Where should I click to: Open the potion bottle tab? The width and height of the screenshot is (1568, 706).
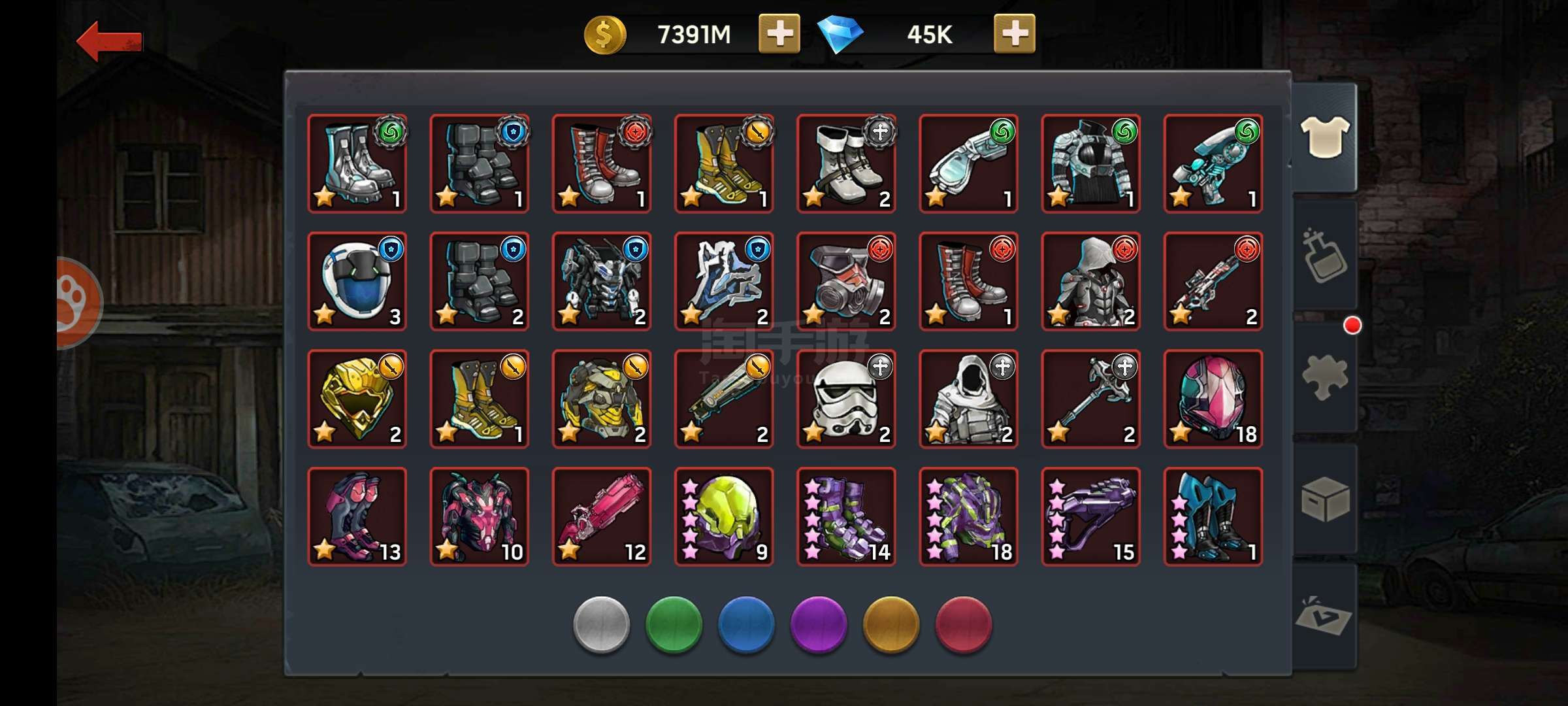1324,256
